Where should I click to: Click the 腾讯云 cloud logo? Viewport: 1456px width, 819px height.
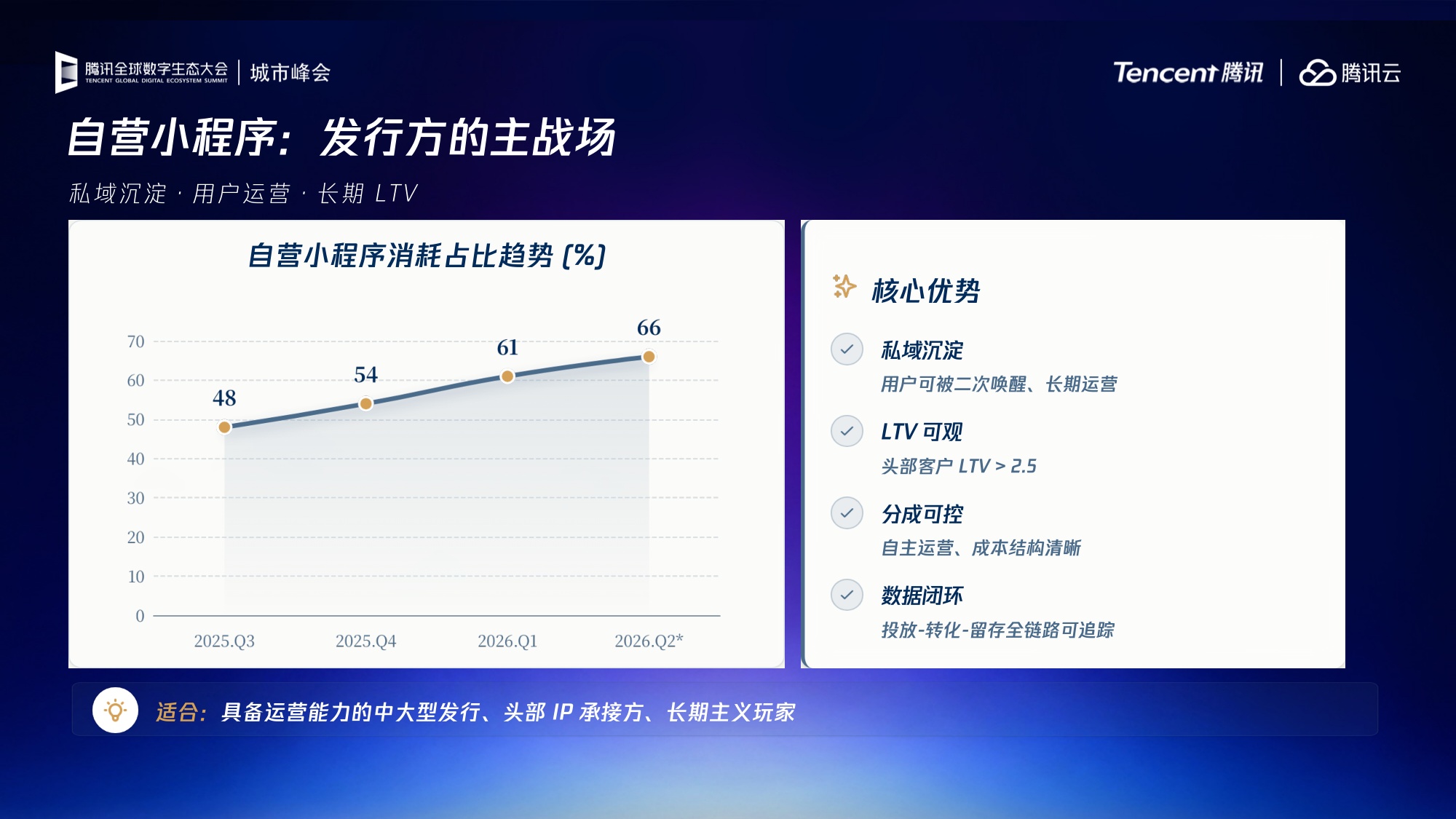coord(1350,72)
